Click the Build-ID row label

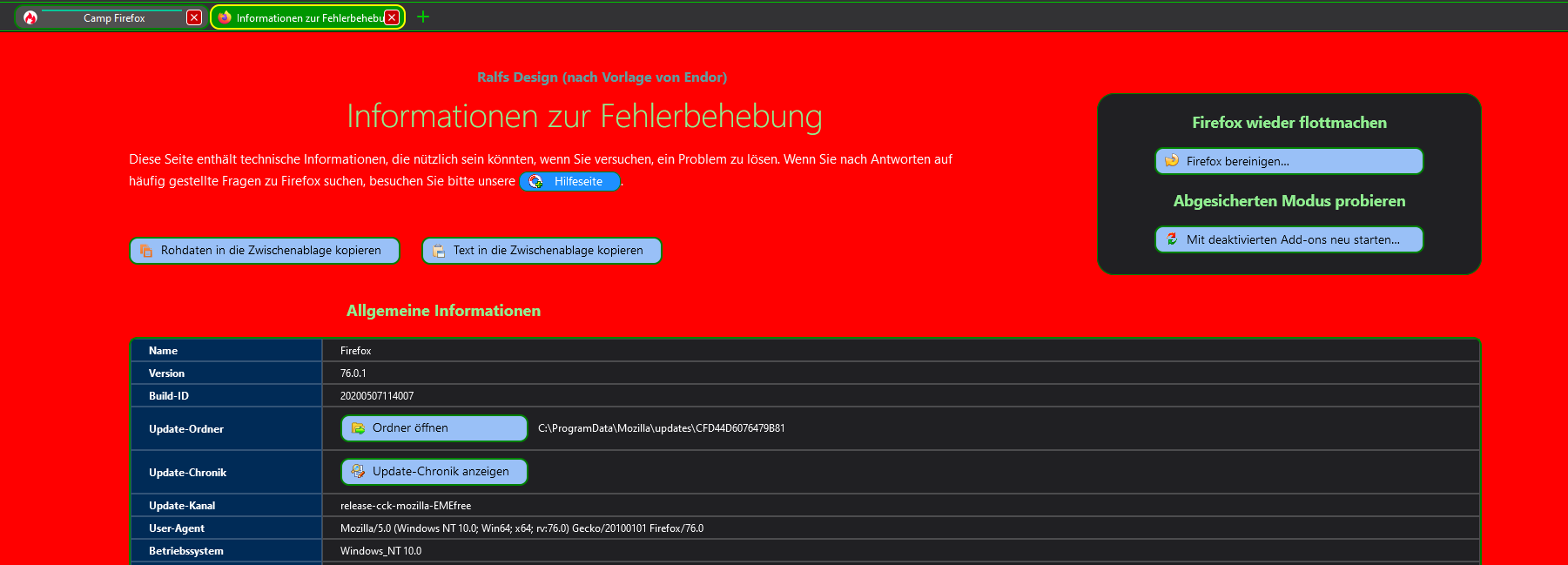169,396
